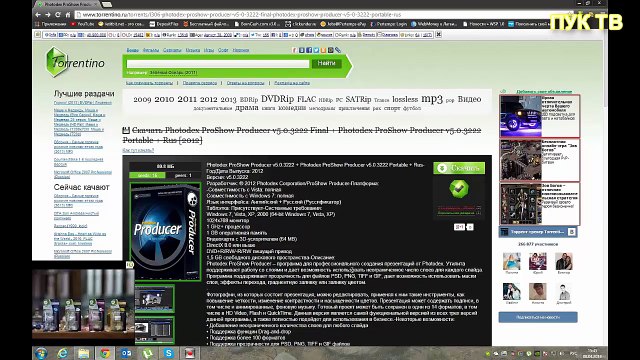Open the Фильмы menu item

151,50
